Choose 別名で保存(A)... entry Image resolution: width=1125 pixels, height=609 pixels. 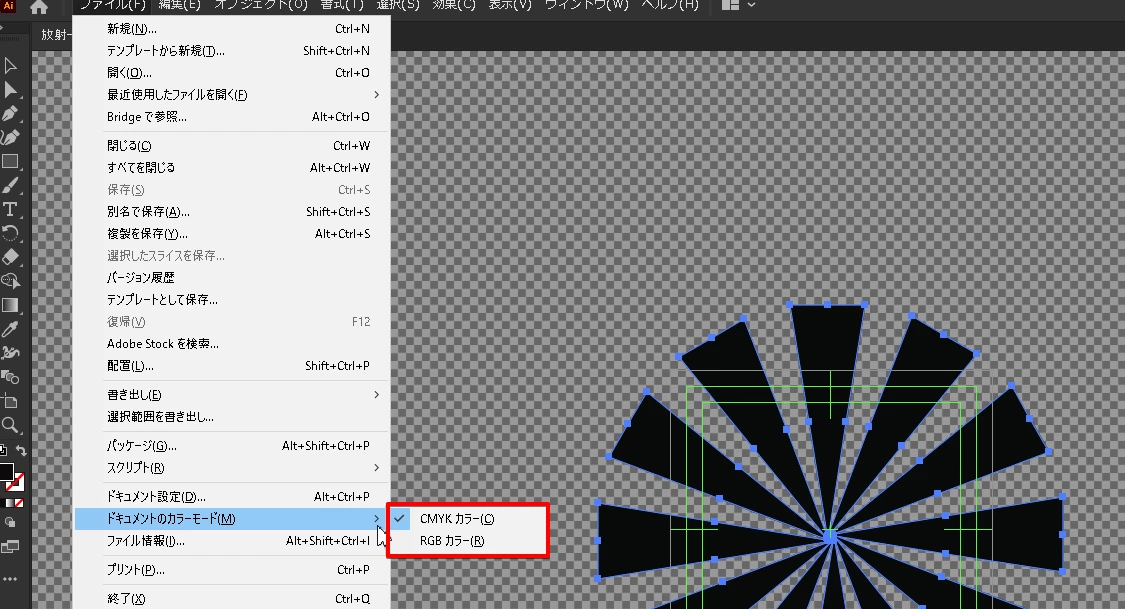(232, 212)
